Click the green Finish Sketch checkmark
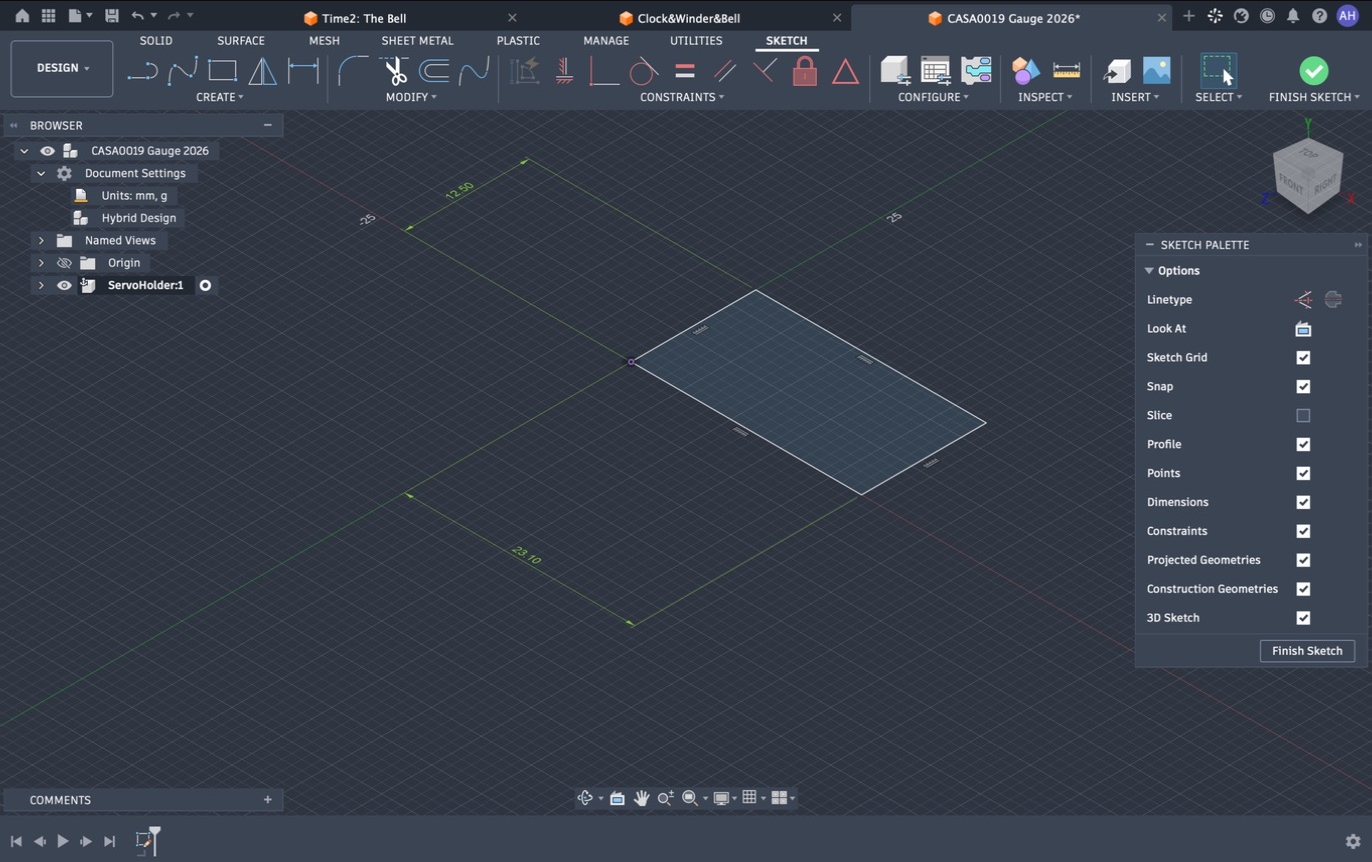 tap(1314, 70)
